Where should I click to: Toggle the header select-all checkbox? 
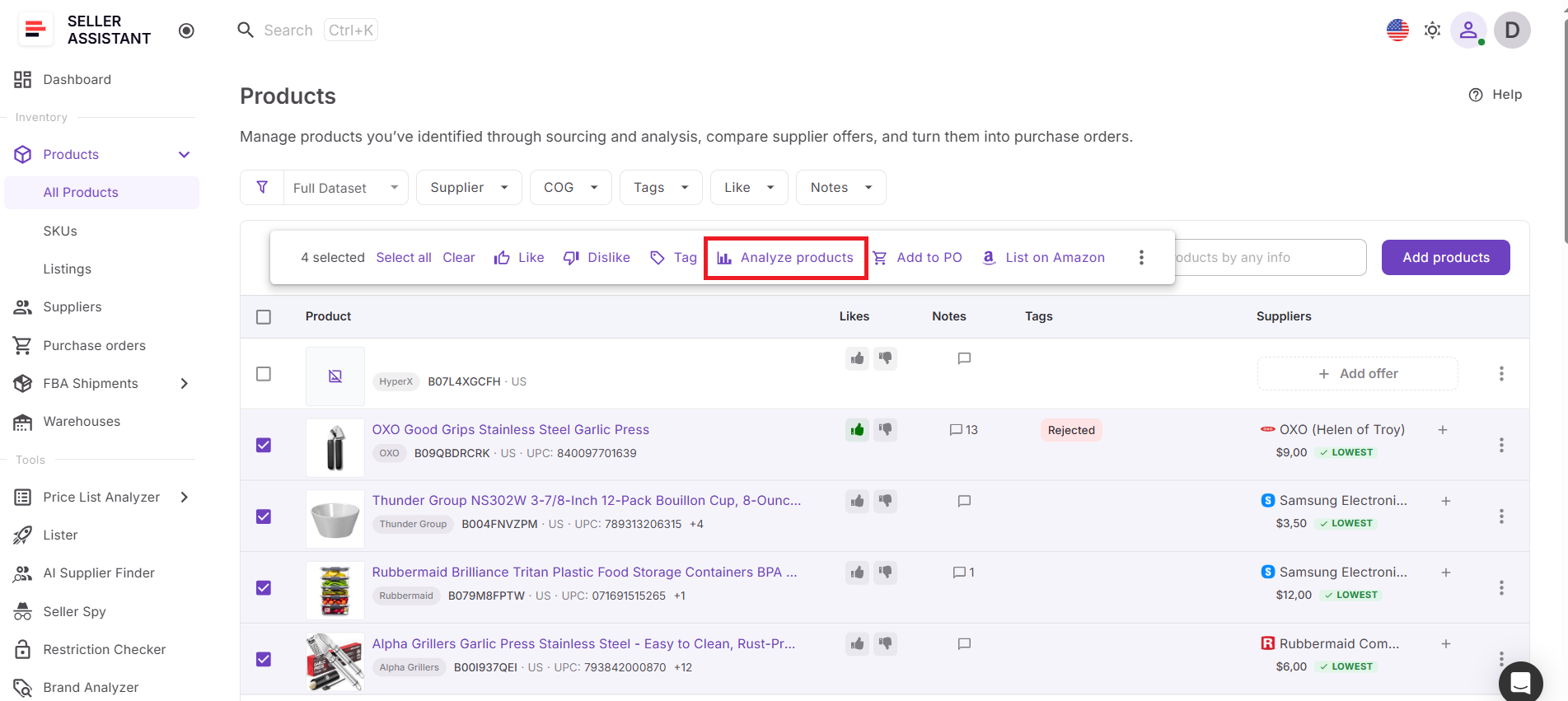(x=264, y=317)
